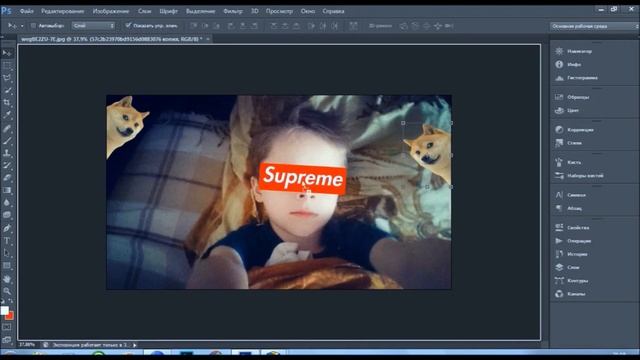Open the Операции actions panel
The width and height of the screenshot is (640, 360).
(x=573, y=241)
